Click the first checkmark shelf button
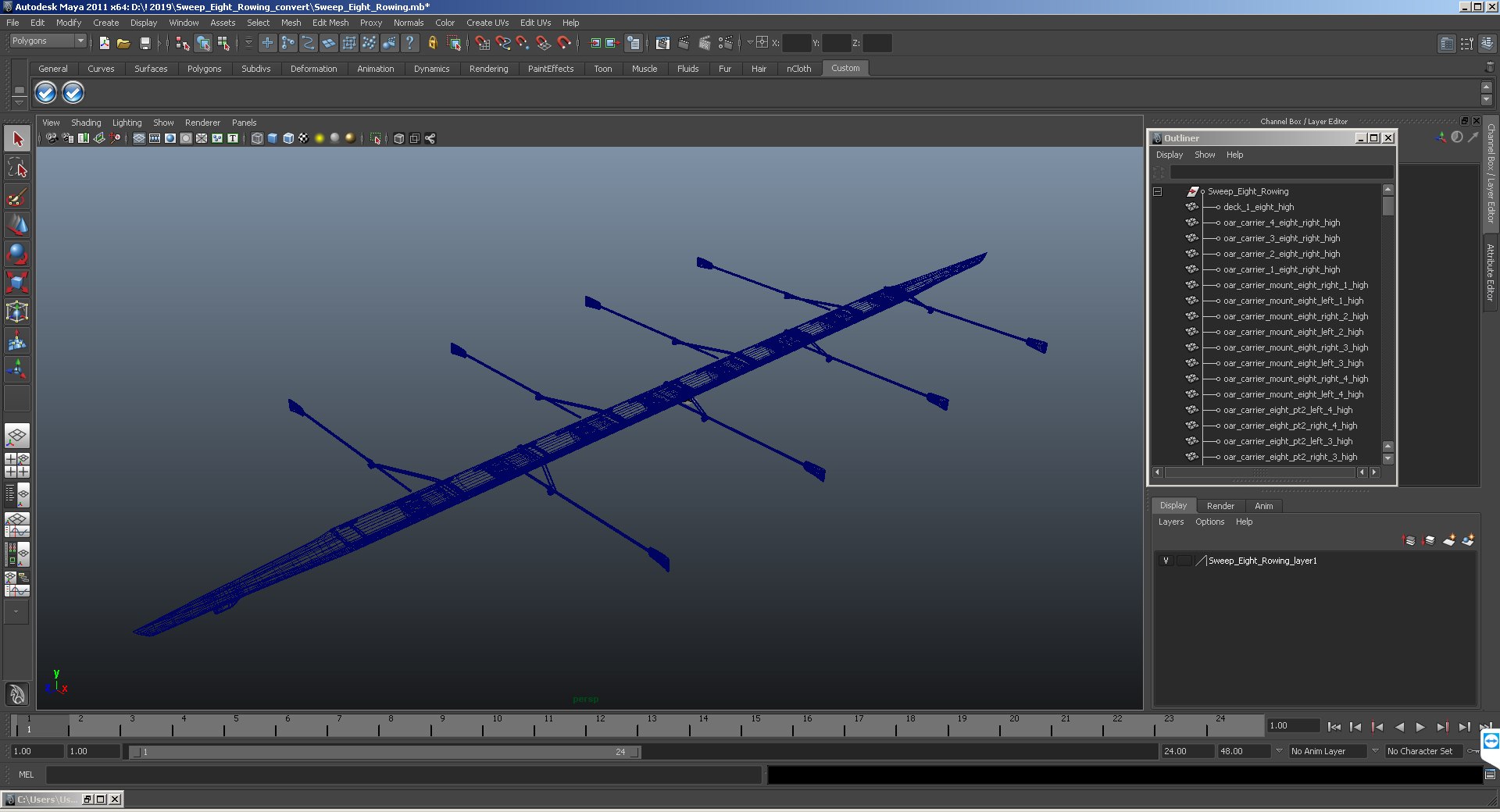This screenshot has width=1500, height=812. point(46,93)
